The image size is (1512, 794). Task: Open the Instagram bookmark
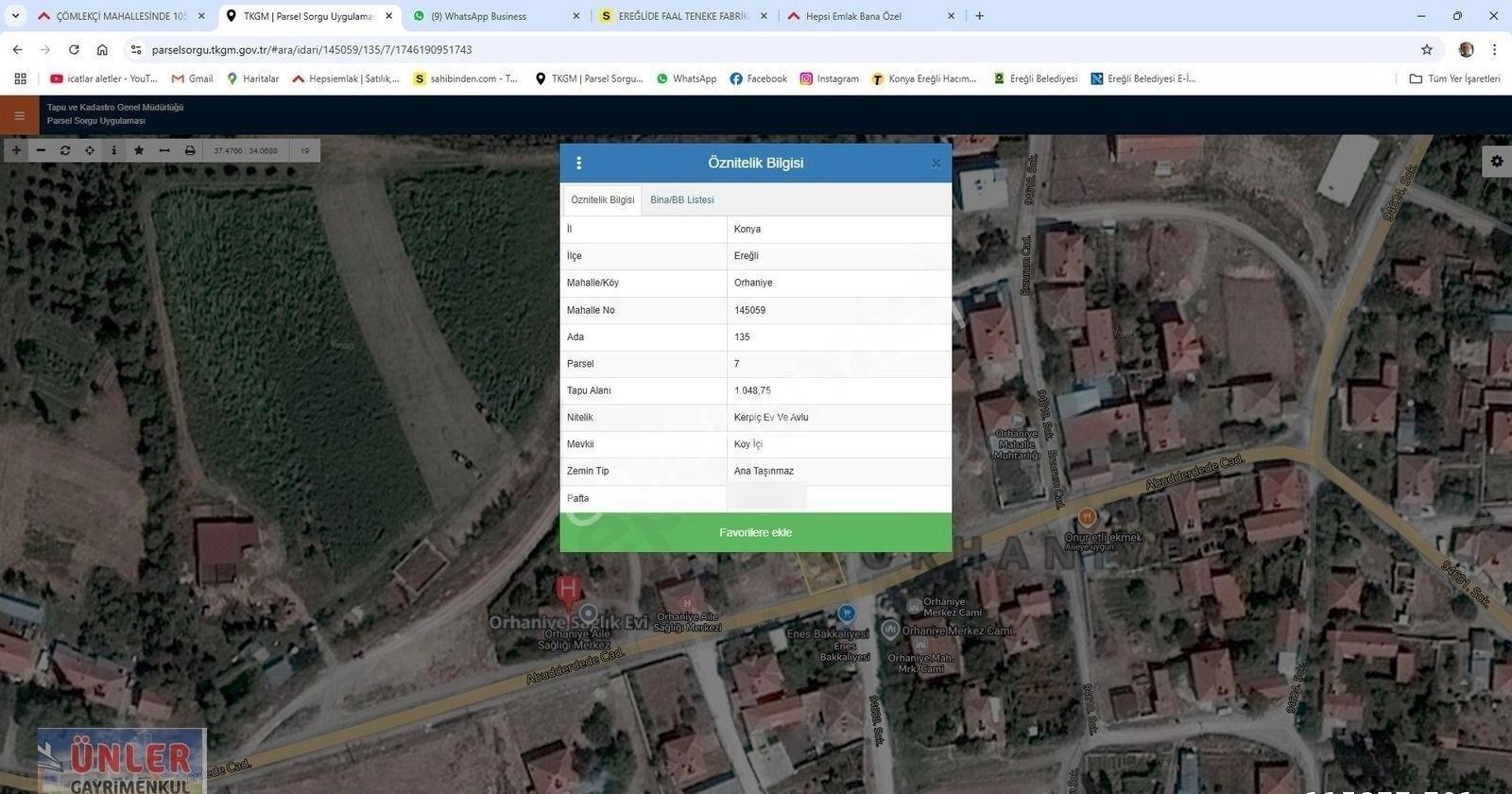pos(830,78)
